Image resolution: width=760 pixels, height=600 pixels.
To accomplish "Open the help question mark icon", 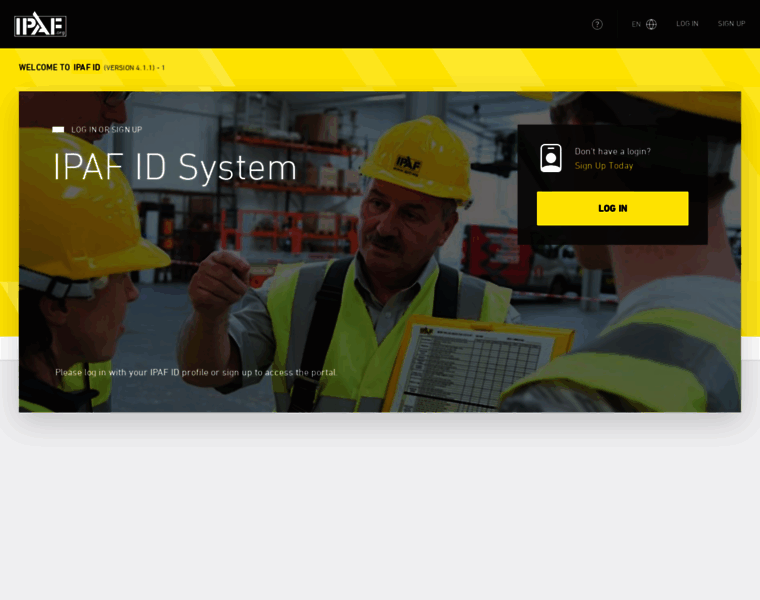I will coord(597,24).
